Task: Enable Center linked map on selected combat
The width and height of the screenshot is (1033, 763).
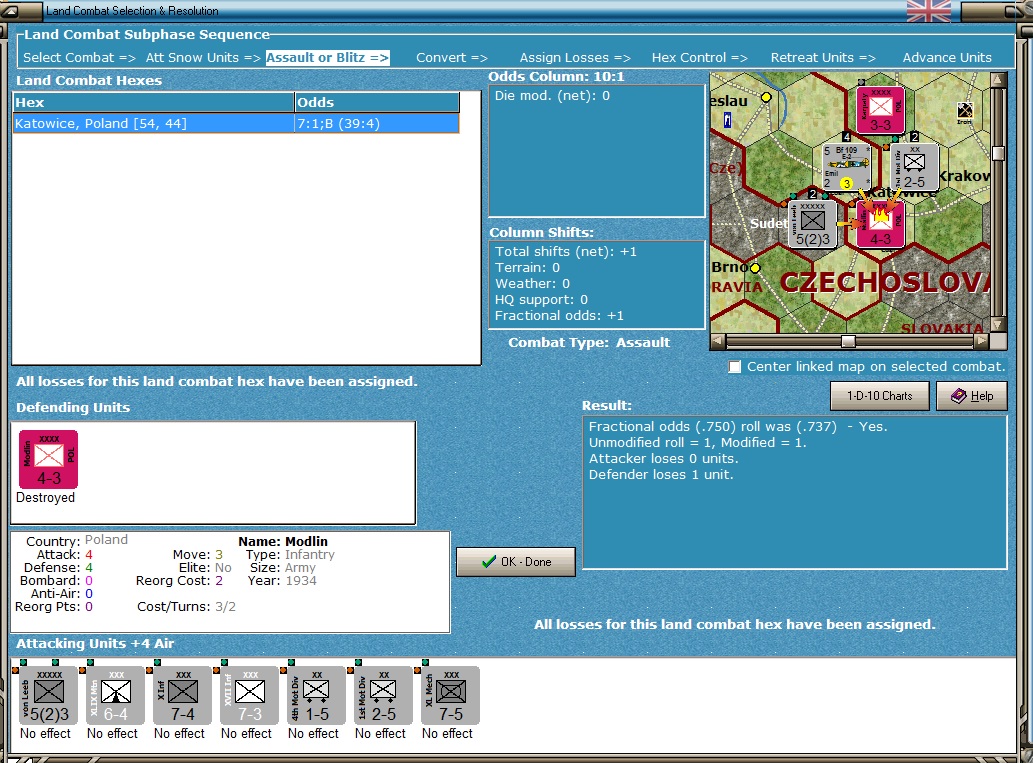Action: 735,367
